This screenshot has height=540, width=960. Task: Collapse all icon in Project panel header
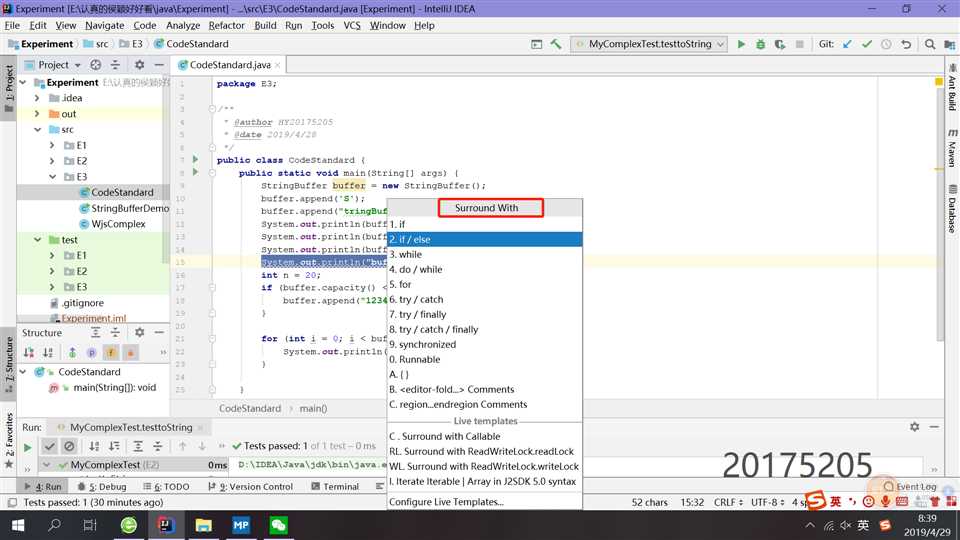(x=115, y=64)
